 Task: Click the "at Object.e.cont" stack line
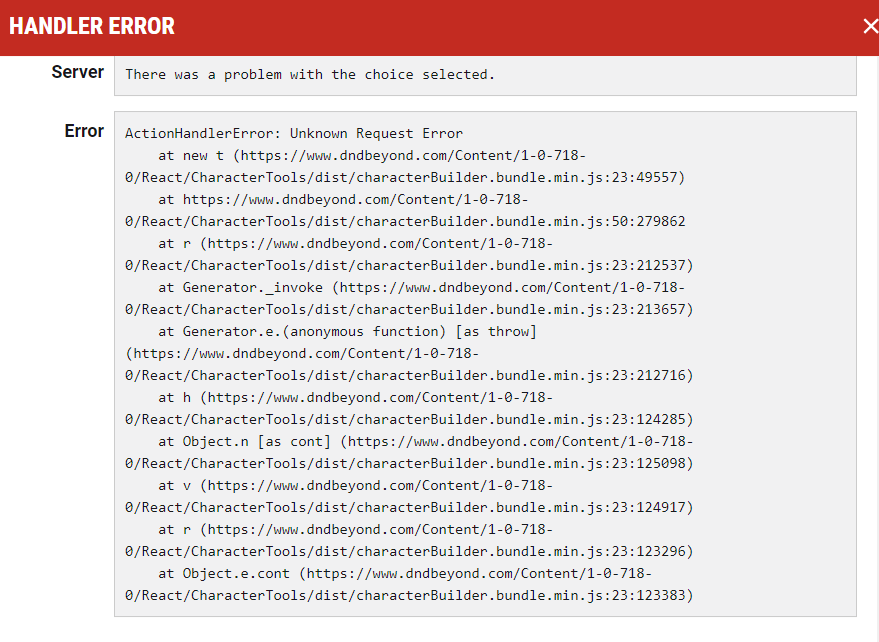coord(405,574)
